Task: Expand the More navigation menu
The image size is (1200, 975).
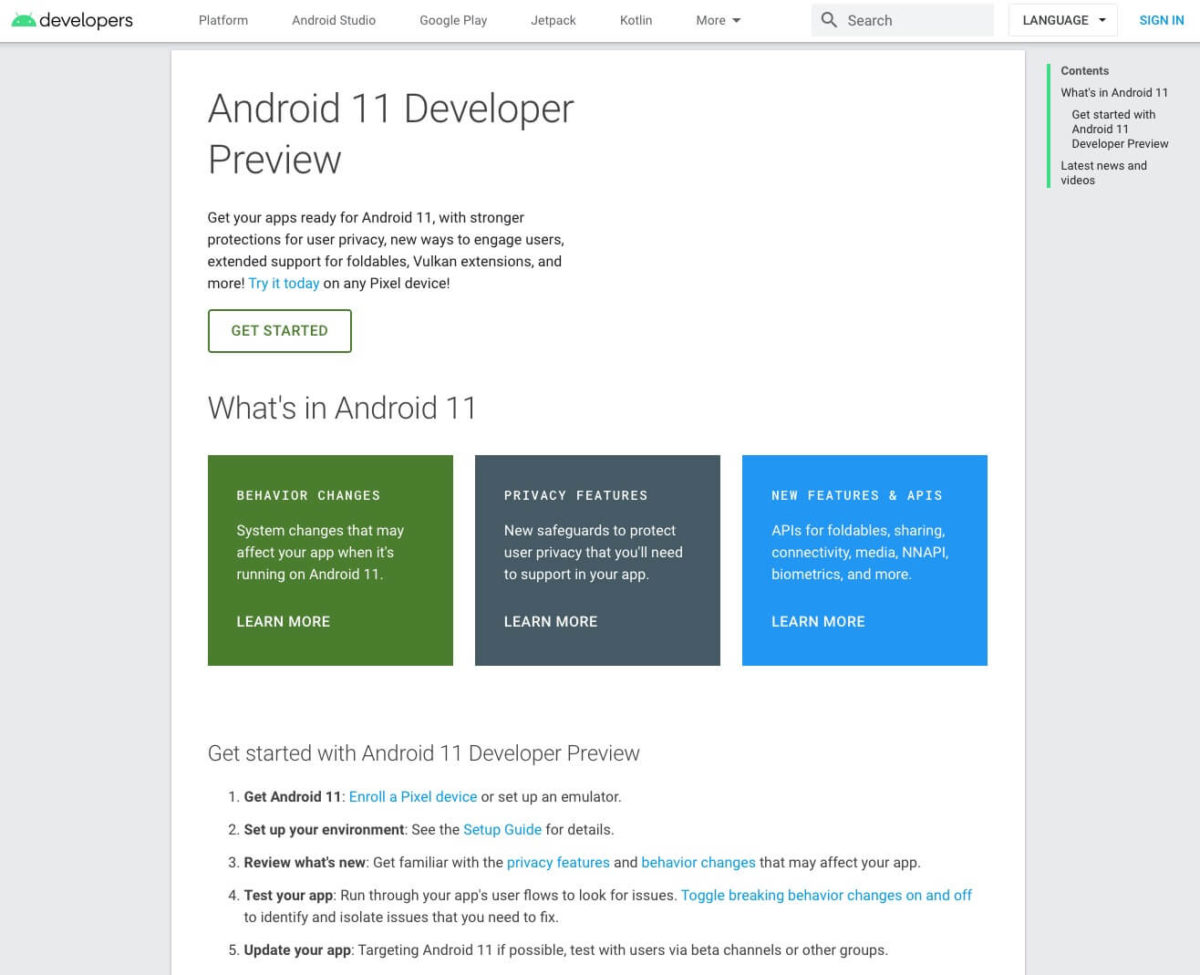Action: (x=717, y=19)
